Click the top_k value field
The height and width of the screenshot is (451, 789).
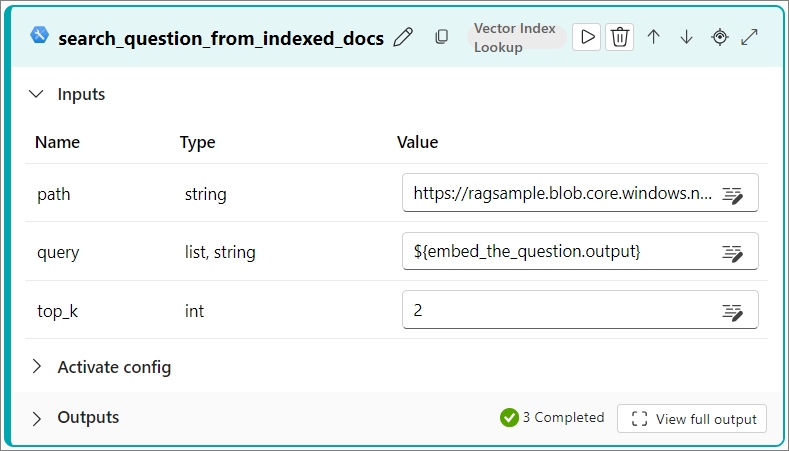coord(560,310)
